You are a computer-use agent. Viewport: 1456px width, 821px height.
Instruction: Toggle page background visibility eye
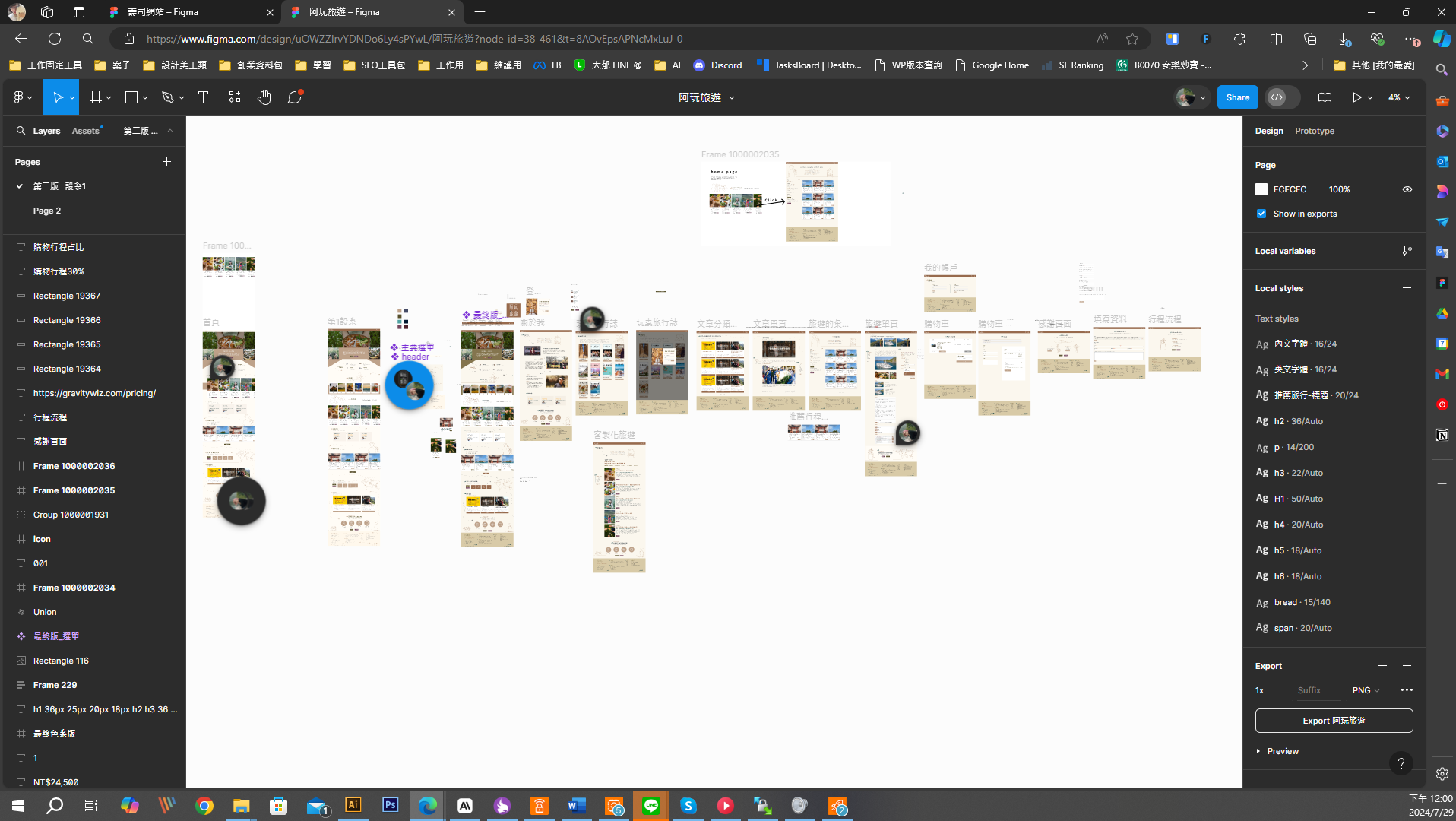click(1407, 189)
